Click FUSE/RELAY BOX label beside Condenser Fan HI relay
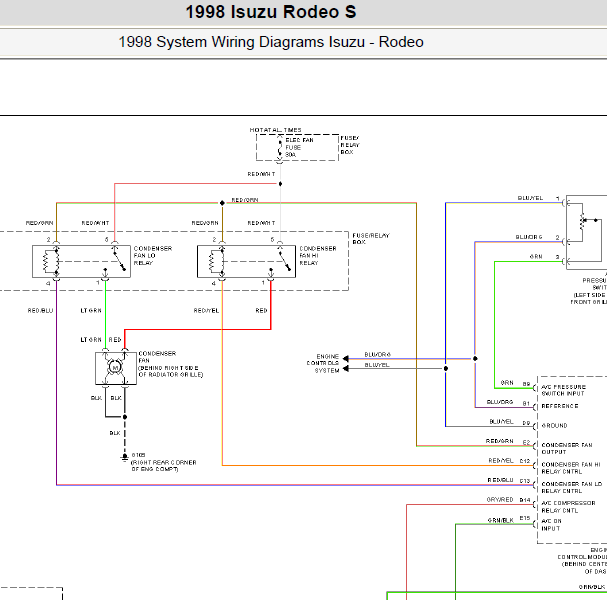The image size is (607, 600). [x=370, y=238]
